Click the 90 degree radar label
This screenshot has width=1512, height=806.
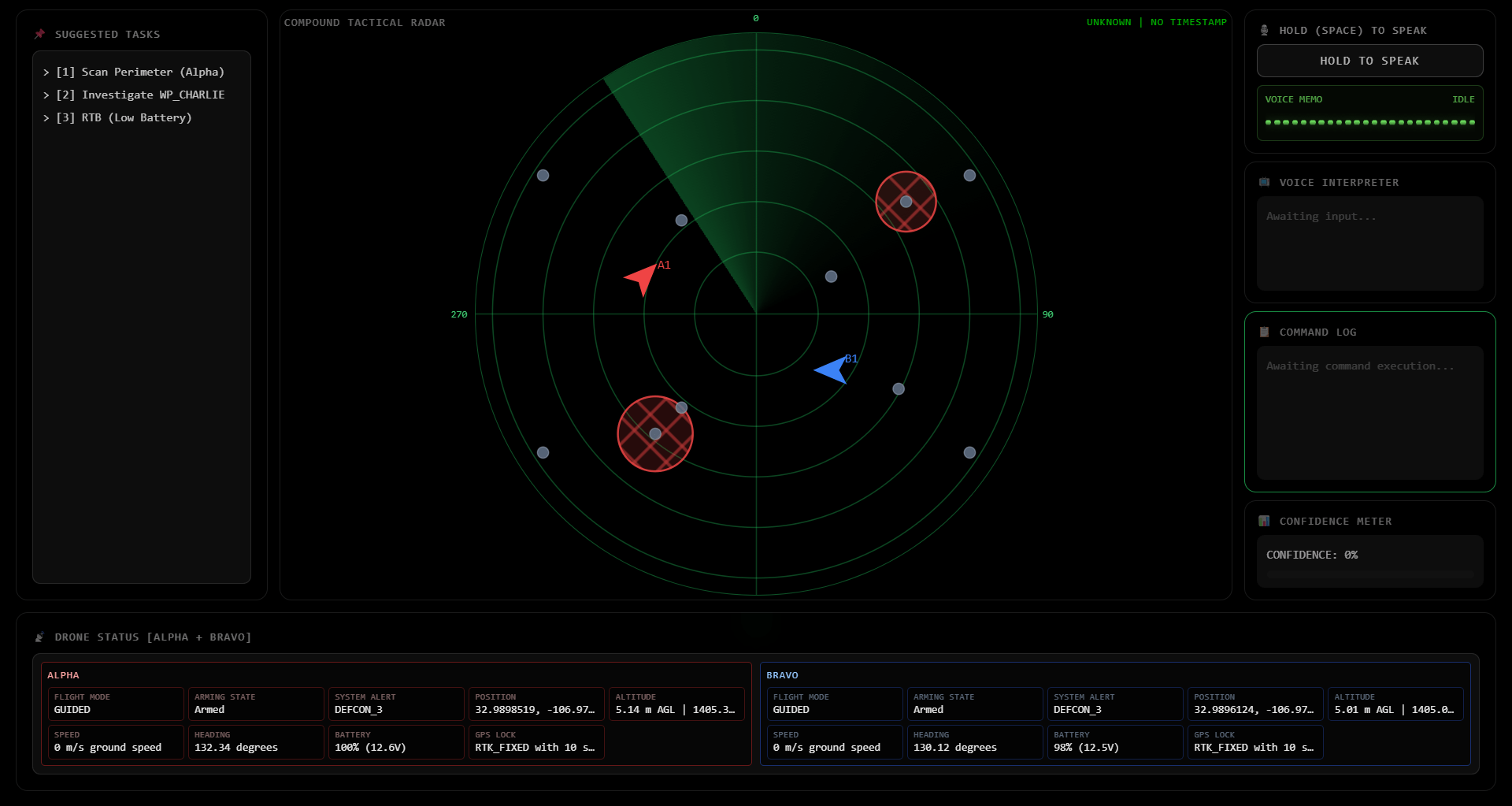[x=1047, y=314]
